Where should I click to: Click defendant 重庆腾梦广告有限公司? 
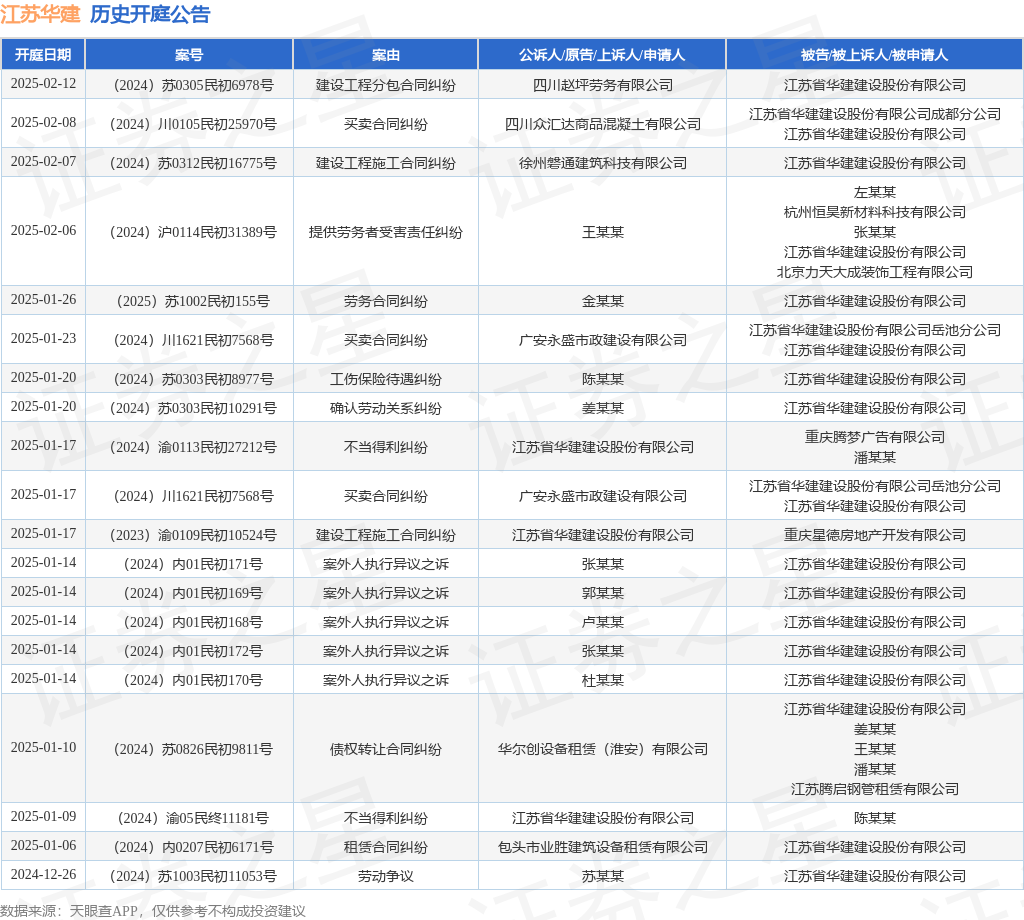874,437
